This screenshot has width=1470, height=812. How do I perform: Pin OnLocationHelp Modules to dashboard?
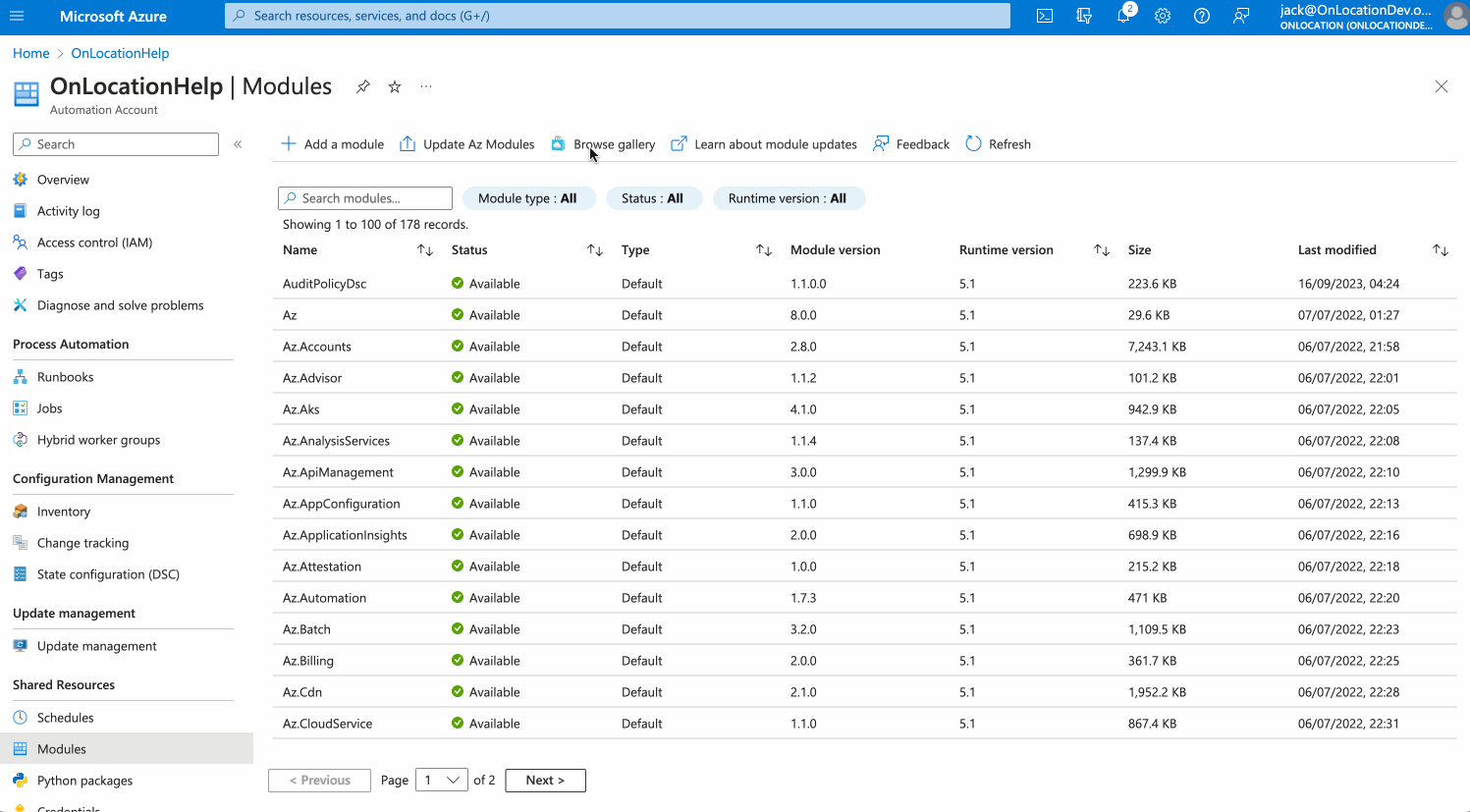[362, 86]
